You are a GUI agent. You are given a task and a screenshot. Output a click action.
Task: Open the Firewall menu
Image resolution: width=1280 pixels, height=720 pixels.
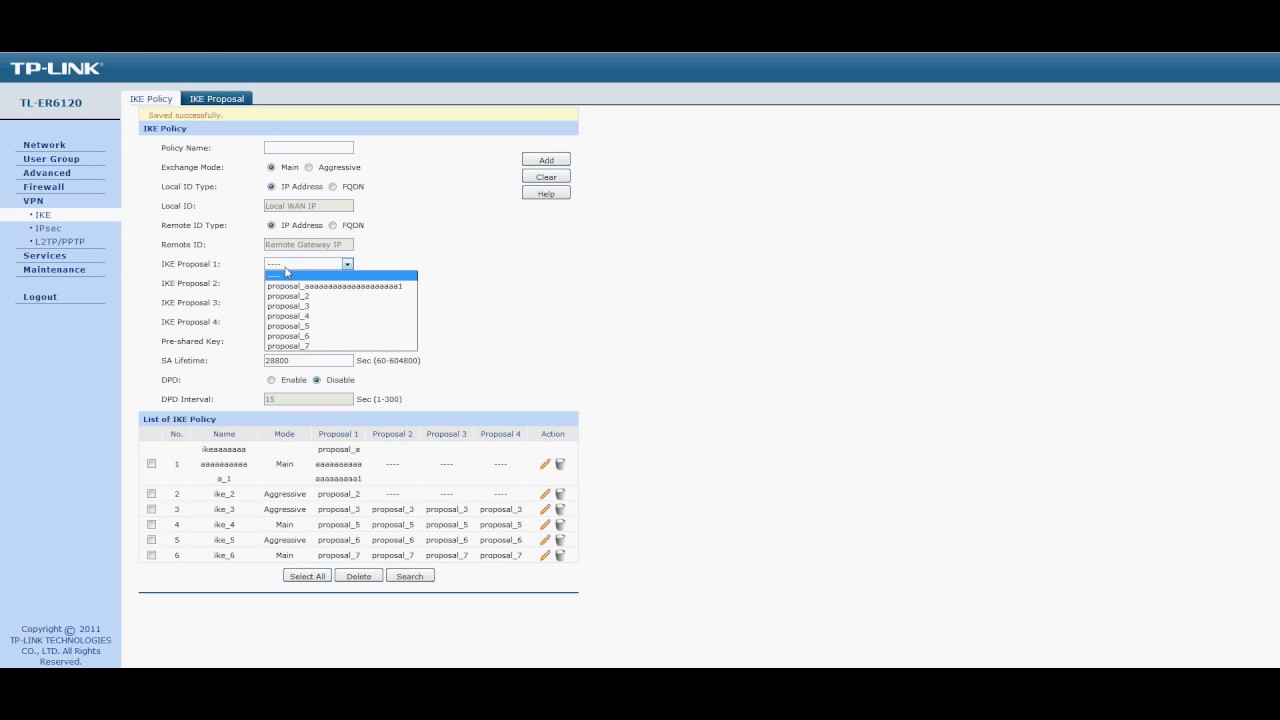point(44,187)
